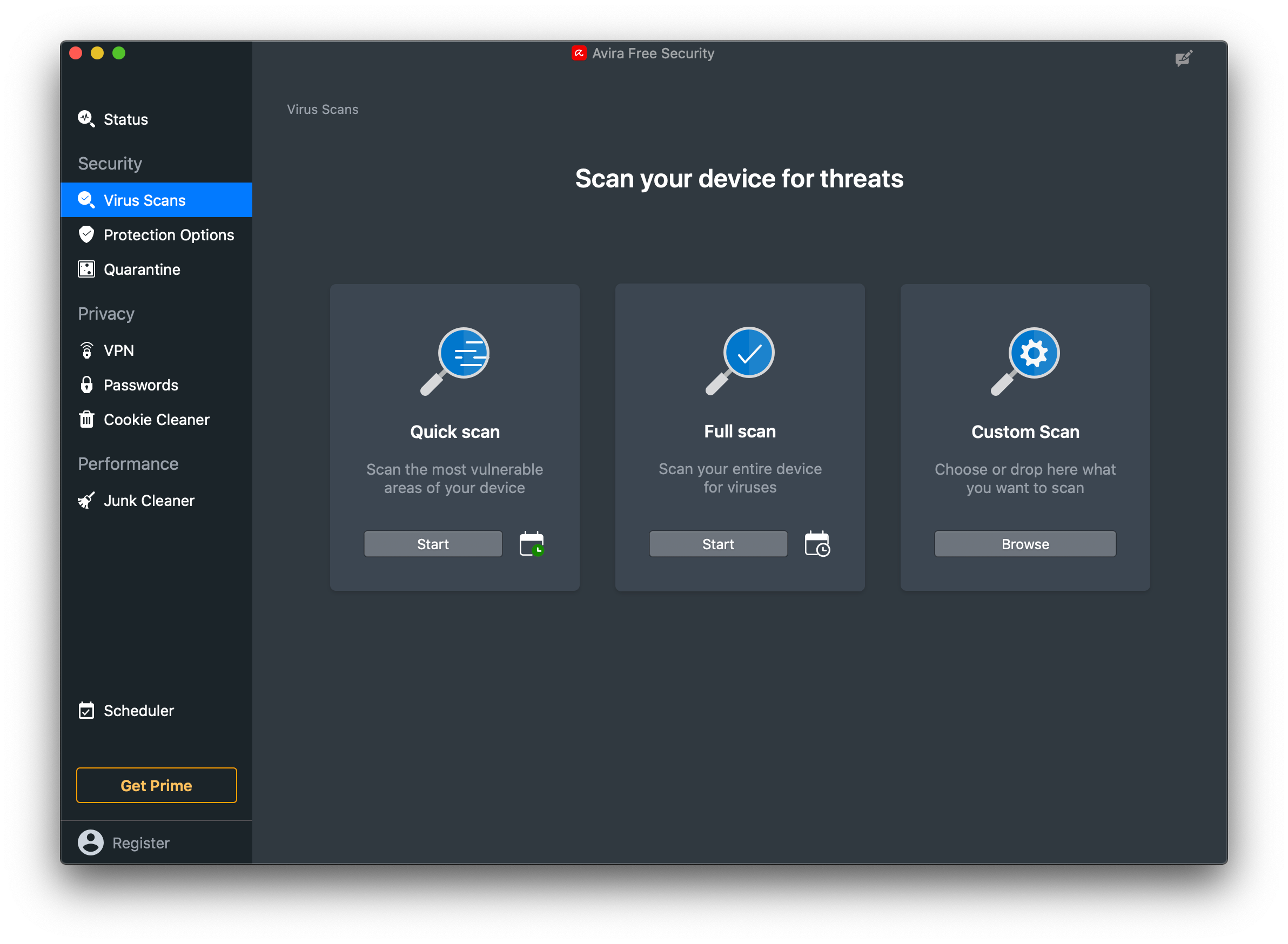Click the Junk Cleaner rocket icon
This screenshot has width=1288, height=944.
(87, 500)
